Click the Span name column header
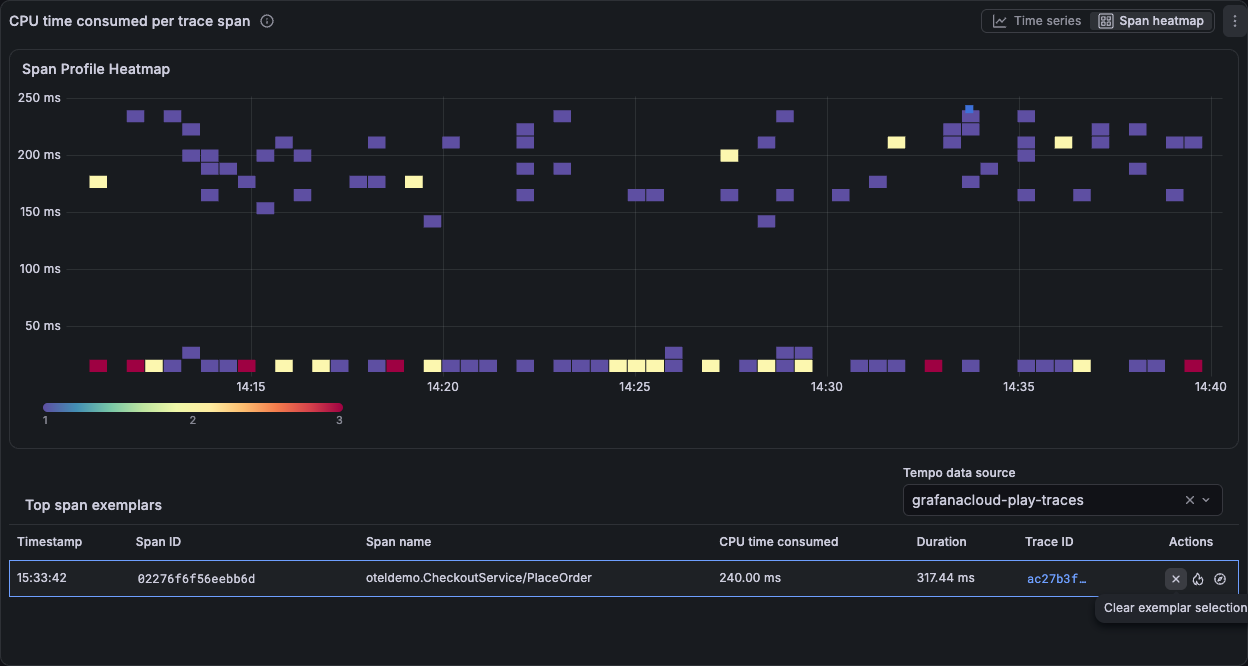The height and width of the screenshot is (666, 1248). pyautogui.click(x=399, y=542)
